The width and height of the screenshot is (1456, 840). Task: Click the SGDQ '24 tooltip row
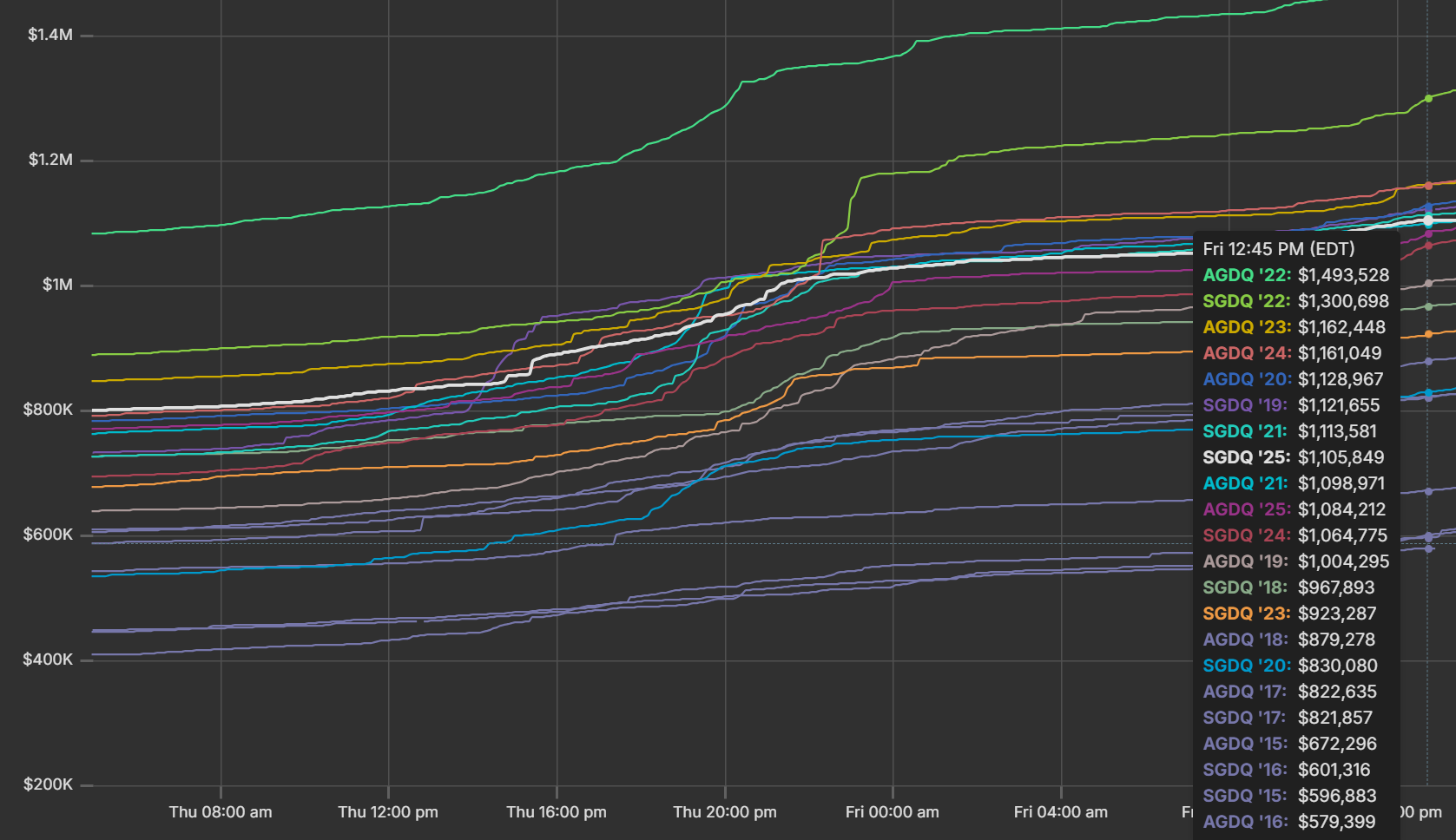point(1295,535)
